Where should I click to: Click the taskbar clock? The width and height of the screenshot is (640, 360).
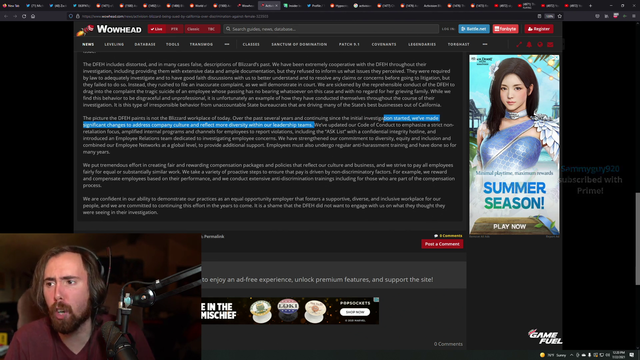[618, 355]
